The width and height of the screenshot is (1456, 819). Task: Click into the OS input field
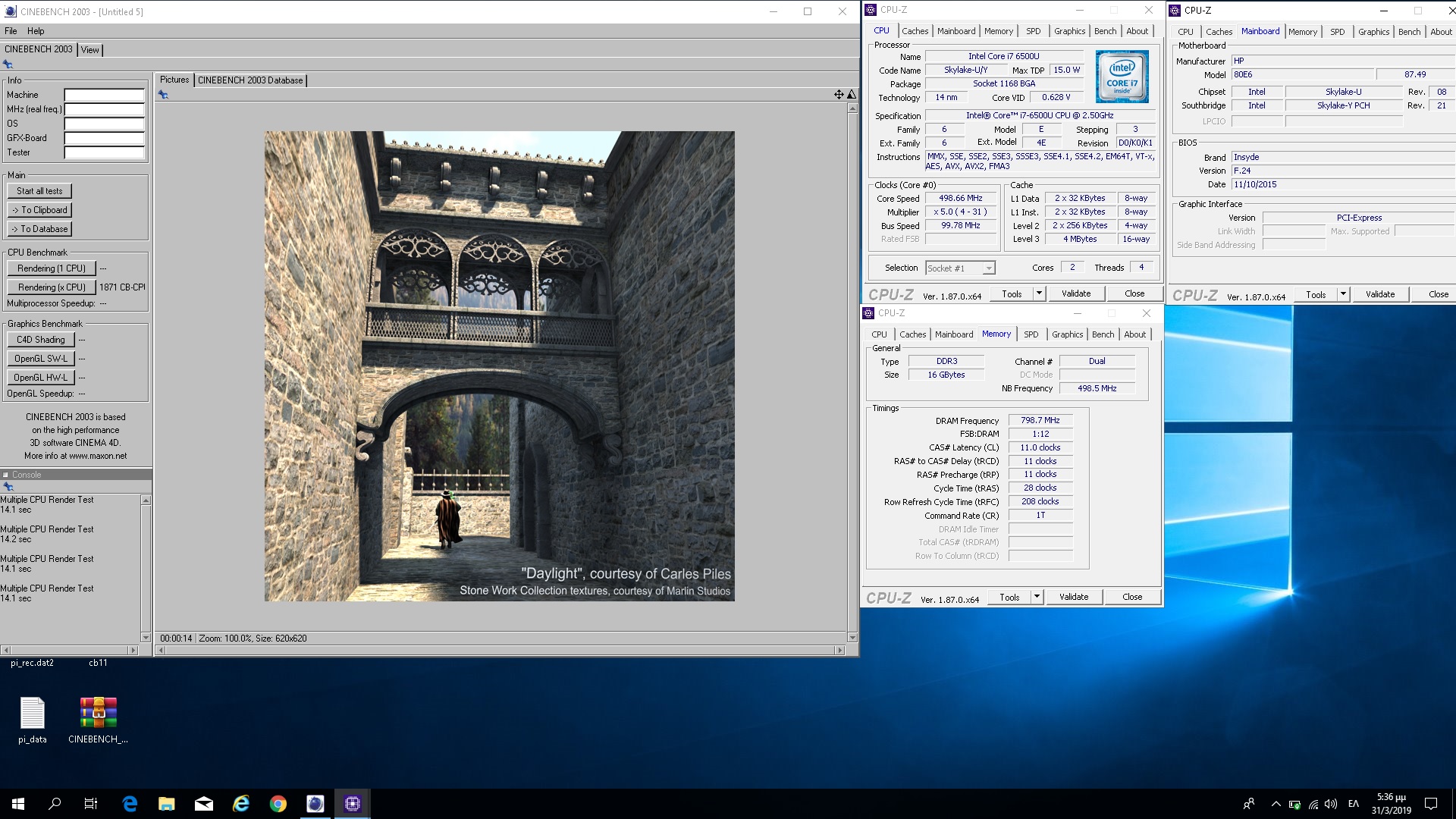[x=105, y=124]
